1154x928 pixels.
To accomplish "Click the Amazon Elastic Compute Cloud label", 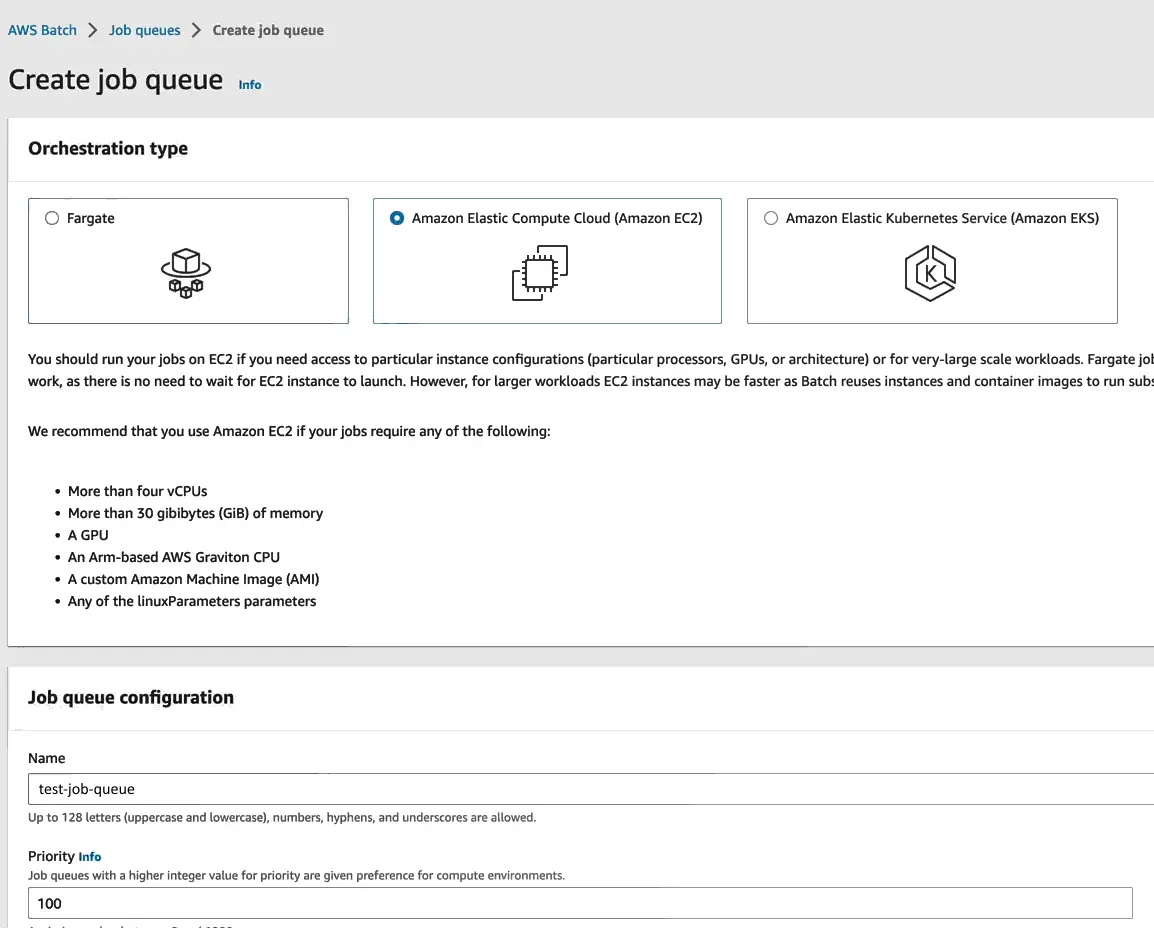I will 557,218.
